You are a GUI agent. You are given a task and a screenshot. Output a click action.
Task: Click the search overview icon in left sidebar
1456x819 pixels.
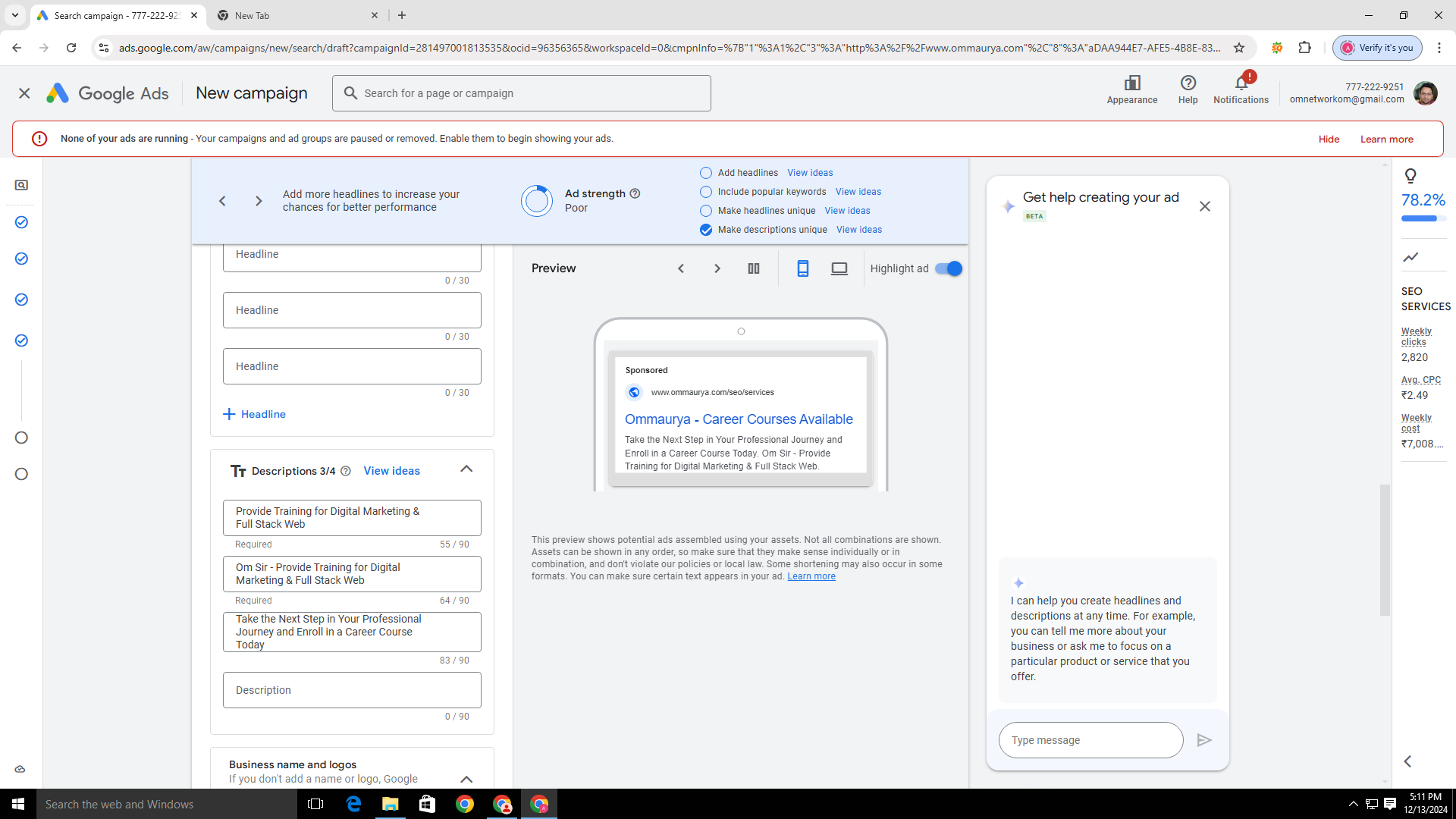21,185
